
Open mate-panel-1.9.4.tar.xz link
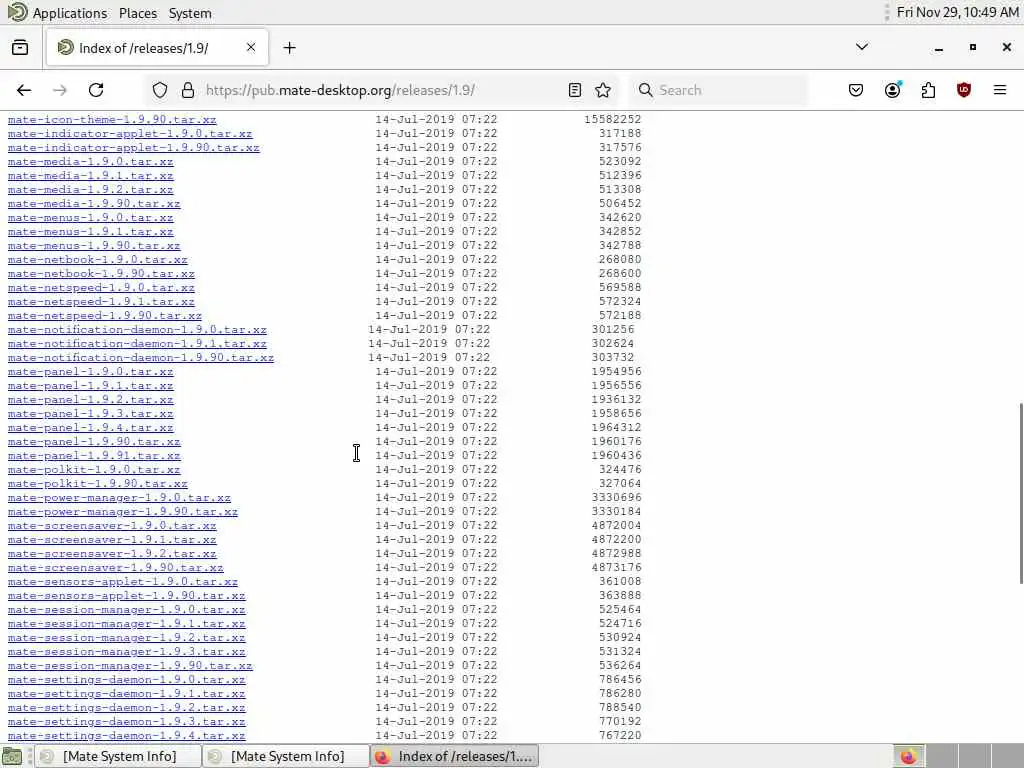coord(90,428)
